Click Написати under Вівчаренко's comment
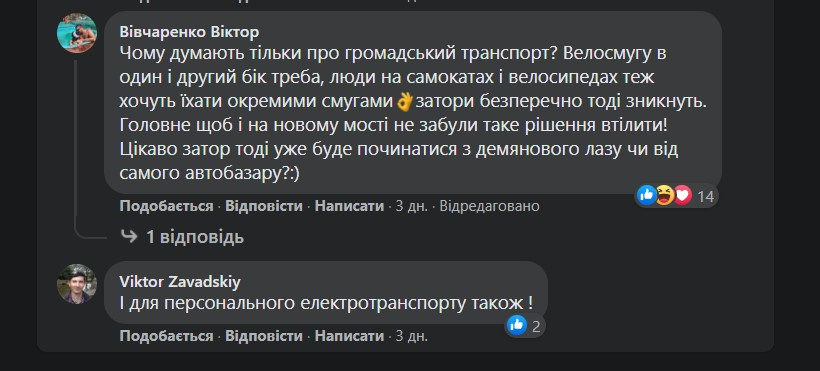 tap(349, 206)
